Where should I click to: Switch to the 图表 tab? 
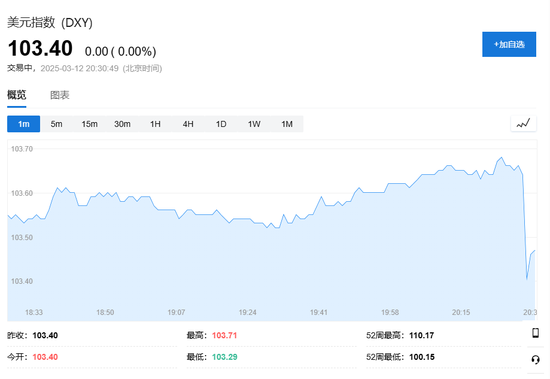[x=60, y=95]
